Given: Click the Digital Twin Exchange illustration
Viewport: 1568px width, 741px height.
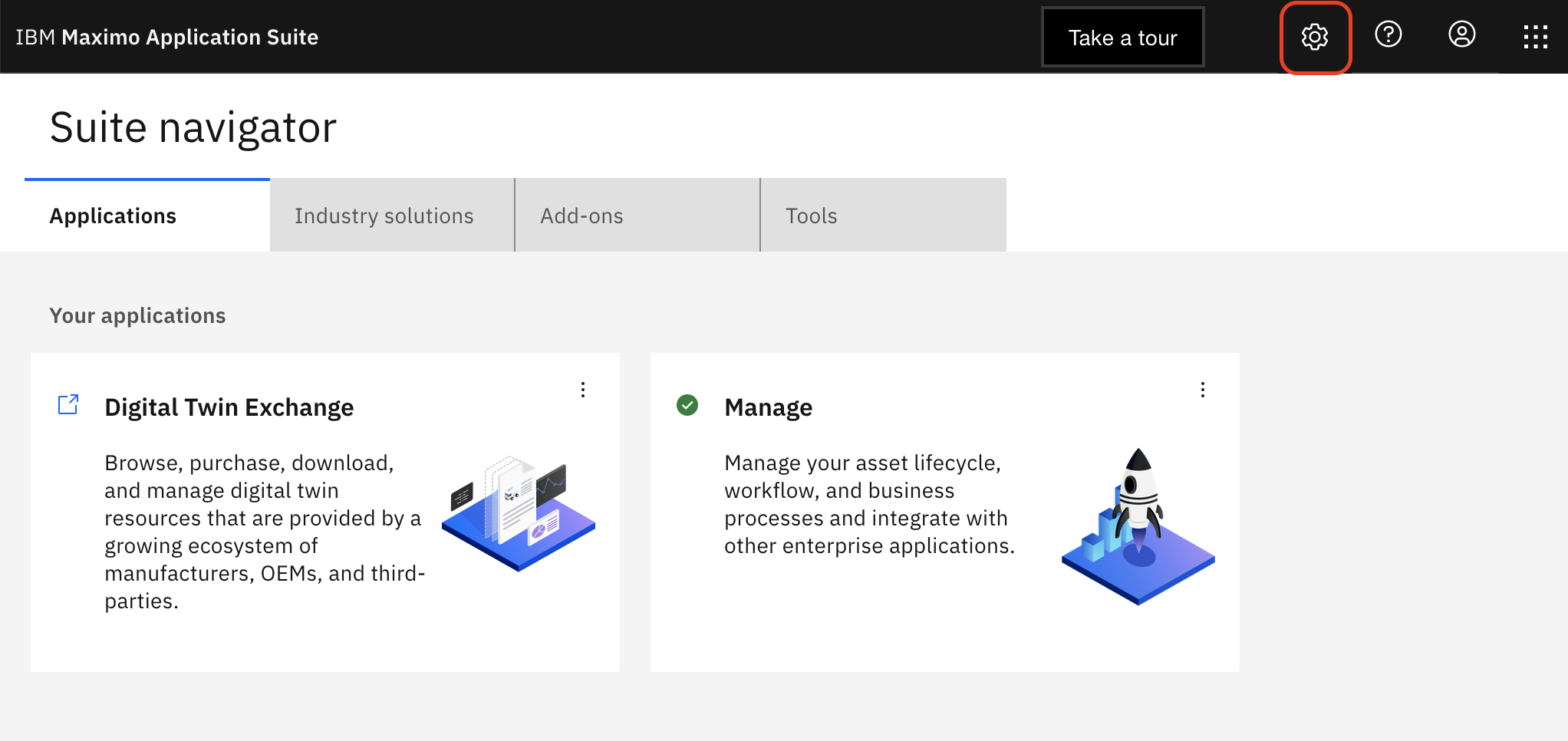Looking at the screenshot, I should (x=519, y=513).
